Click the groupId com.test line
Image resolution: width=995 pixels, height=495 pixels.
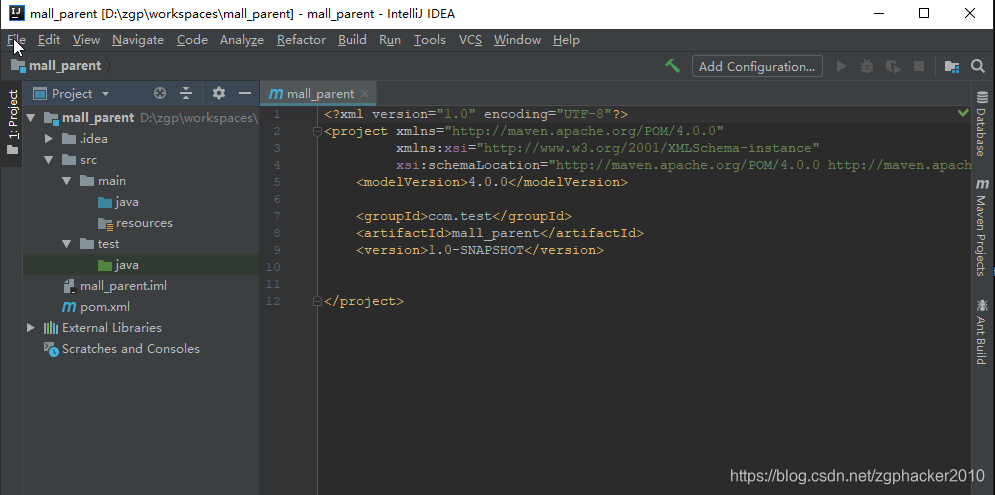(x=464, y=216)
